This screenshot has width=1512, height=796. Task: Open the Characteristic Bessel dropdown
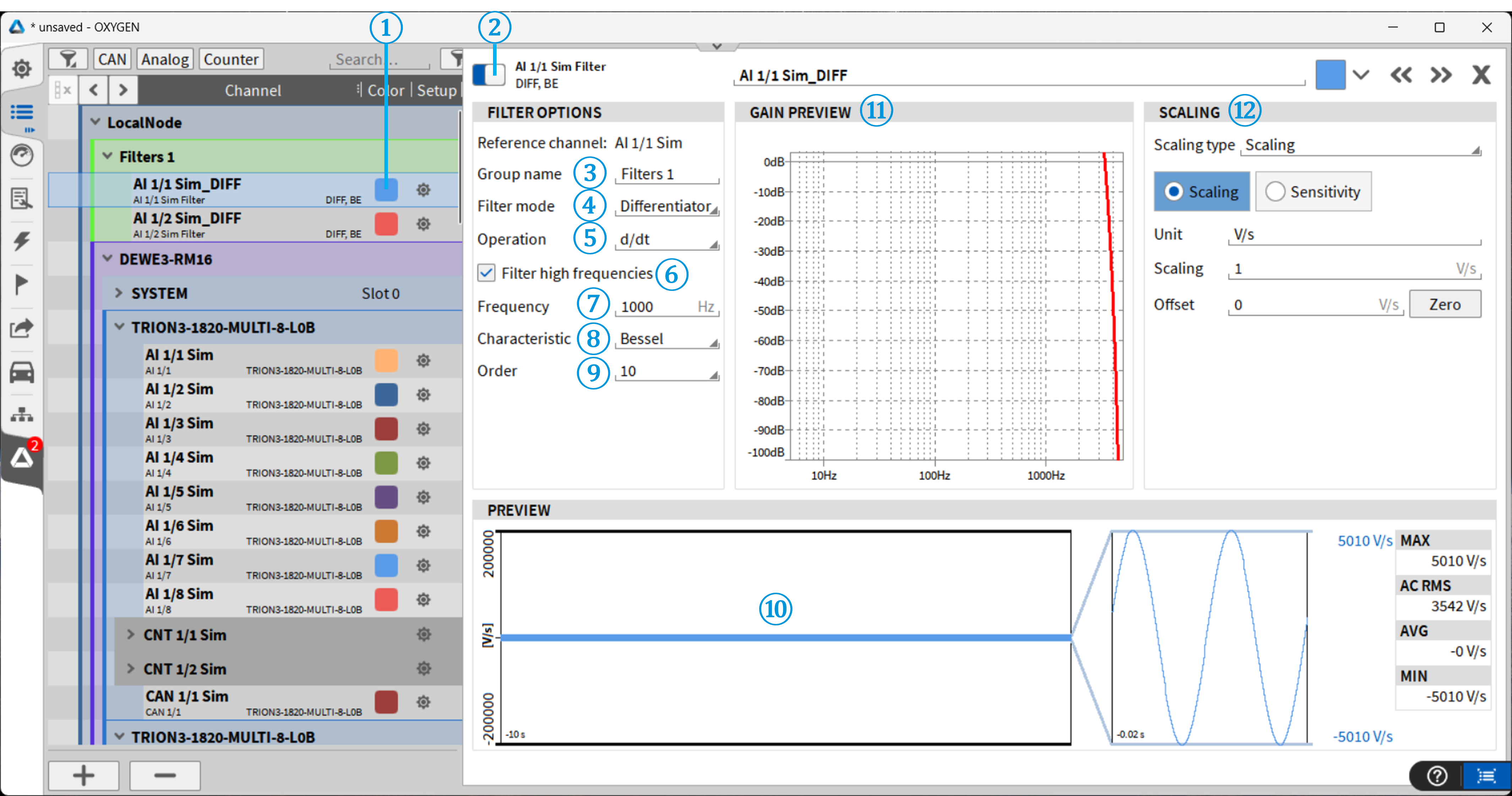(x=667, y=339)
